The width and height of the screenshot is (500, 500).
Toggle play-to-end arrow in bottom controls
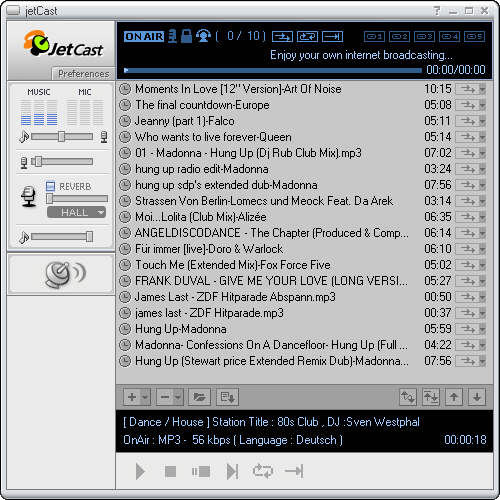(x=294, y=471)
